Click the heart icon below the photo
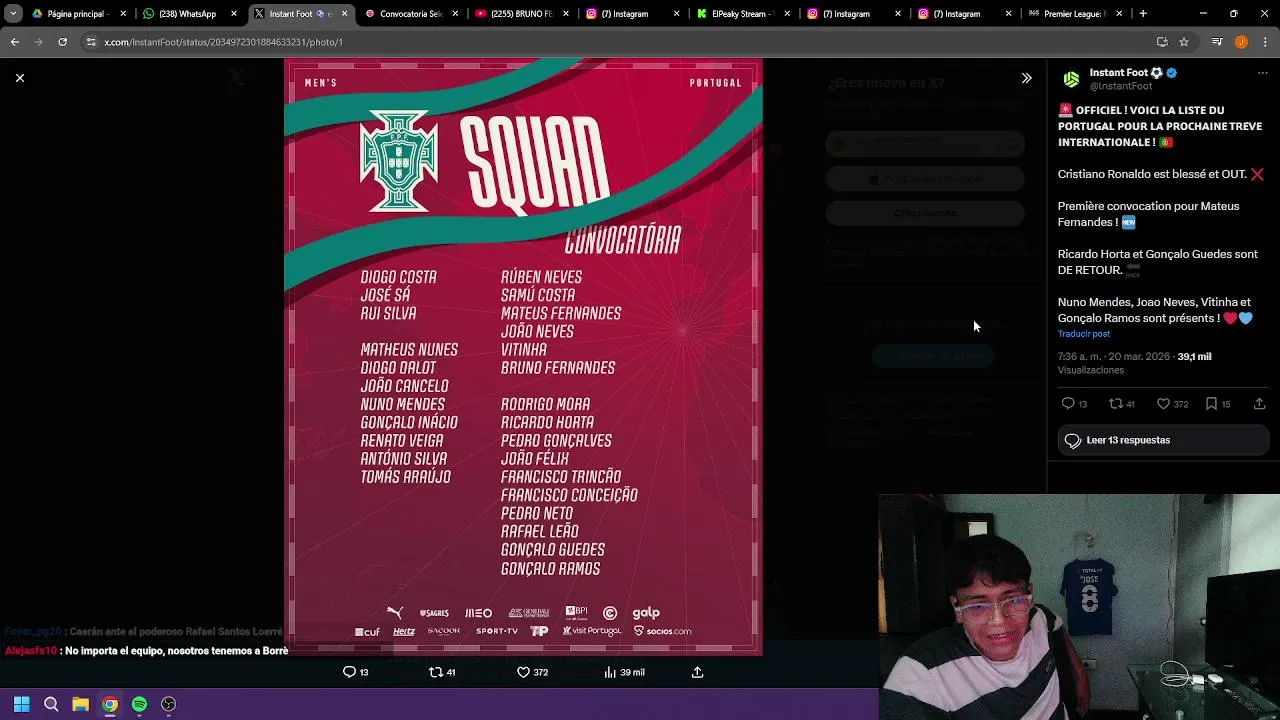The height and width of the screenshot is (720, 1280). [523, 672]
